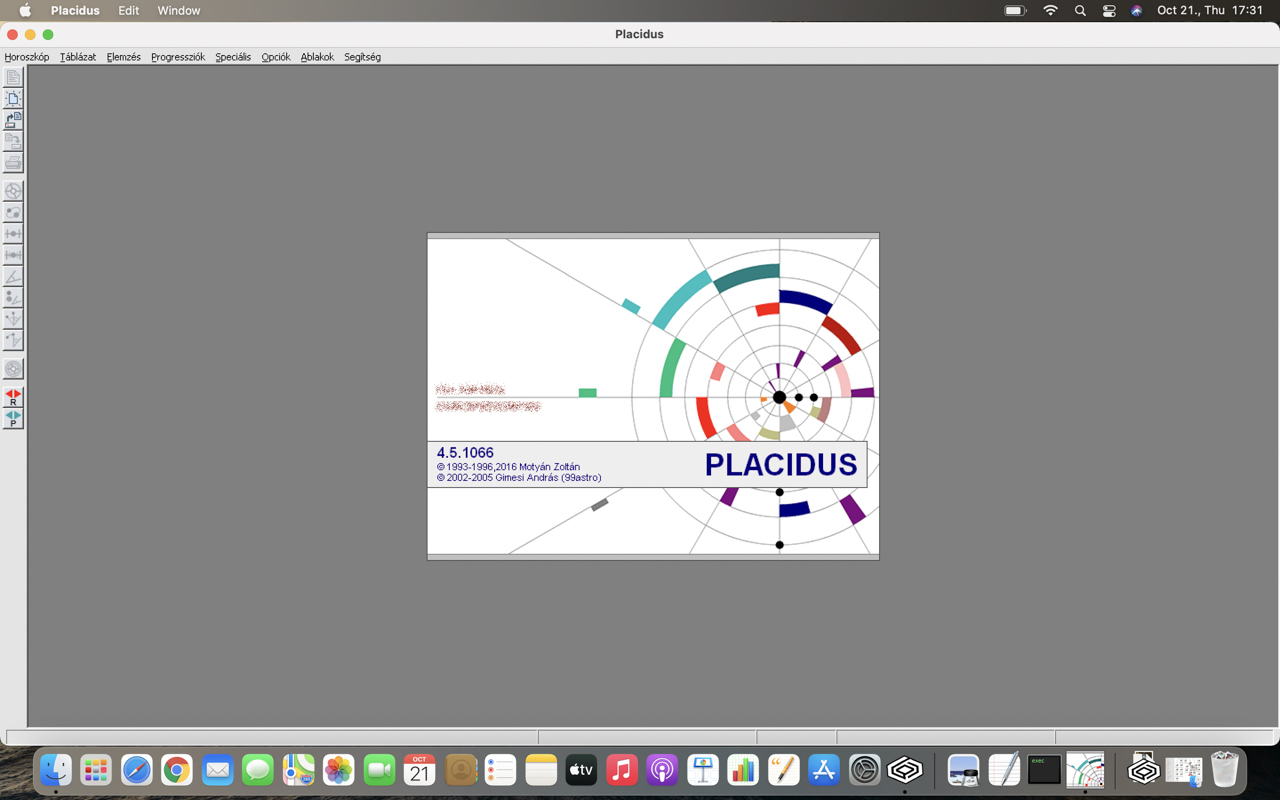Viewport: 1280px width, 800px height.
Task: Select the wheel chart icon with crosshair circle
Action: pos(13,191)
